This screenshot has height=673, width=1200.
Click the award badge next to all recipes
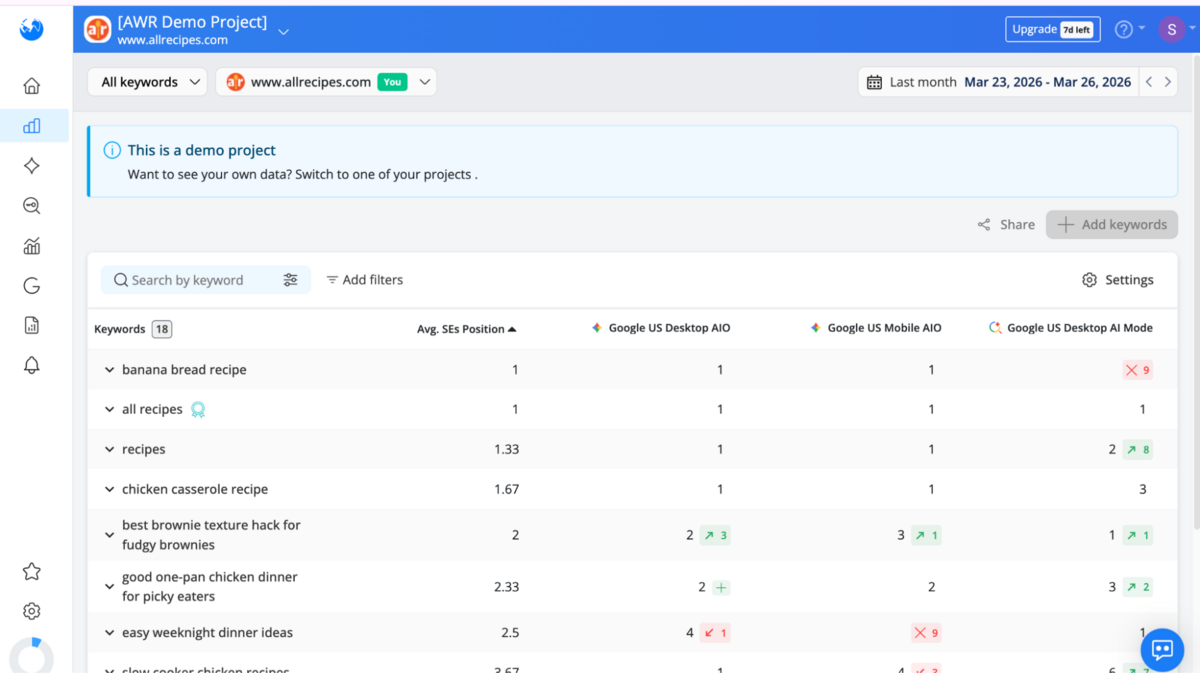click(198, 409)
